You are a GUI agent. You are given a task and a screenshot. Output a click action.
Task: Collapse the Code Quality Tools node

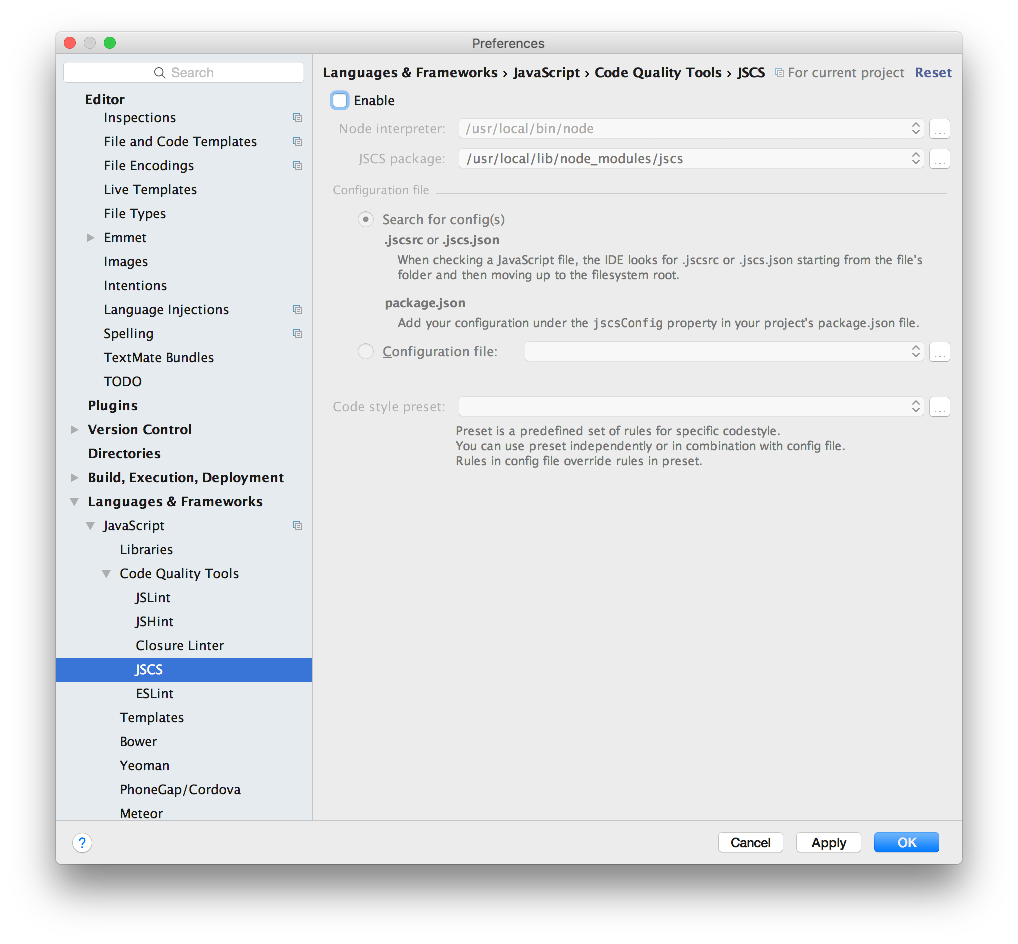click(107, 574)
